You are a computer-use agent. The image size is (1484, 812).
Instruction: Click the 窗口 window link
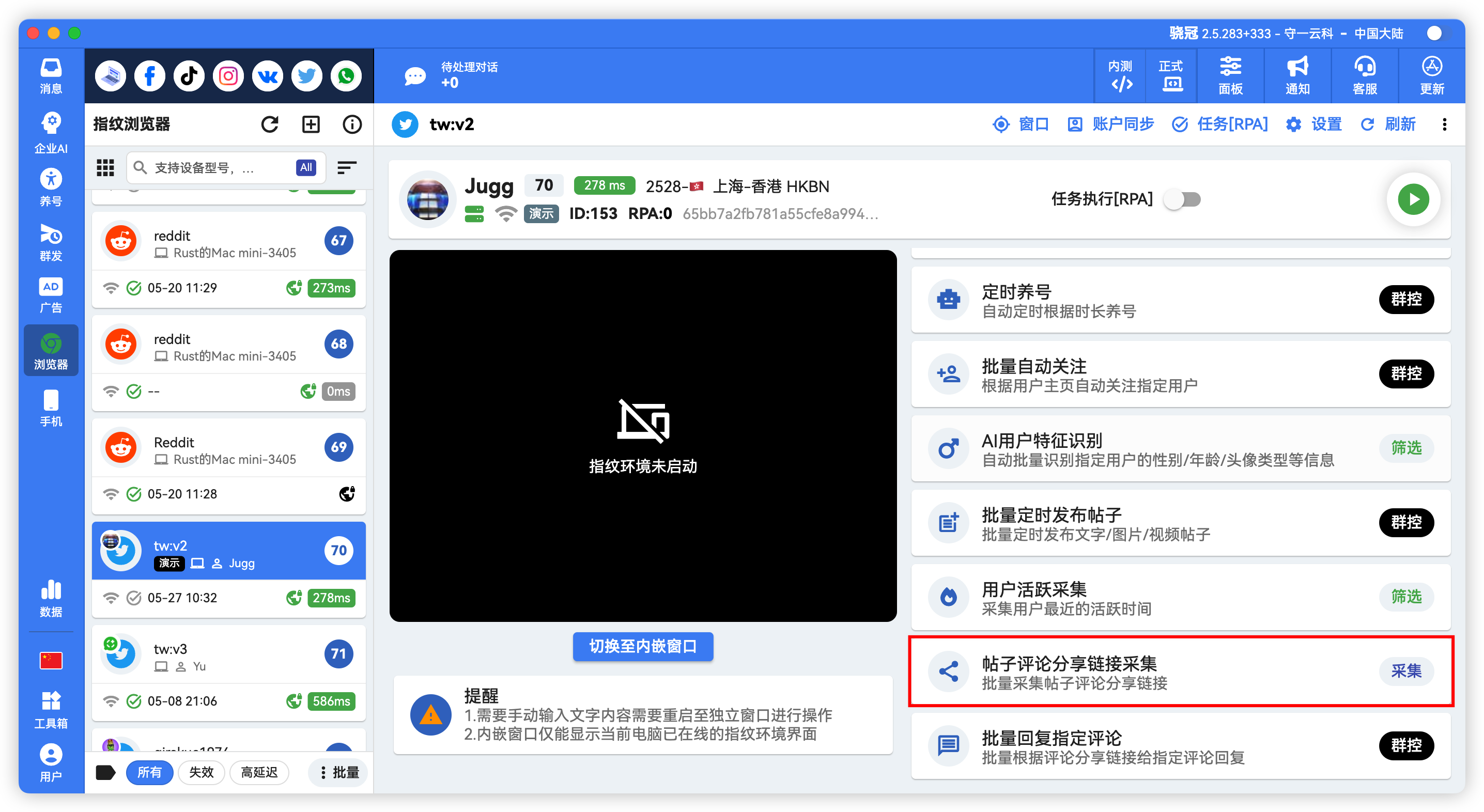[1021, 124]
